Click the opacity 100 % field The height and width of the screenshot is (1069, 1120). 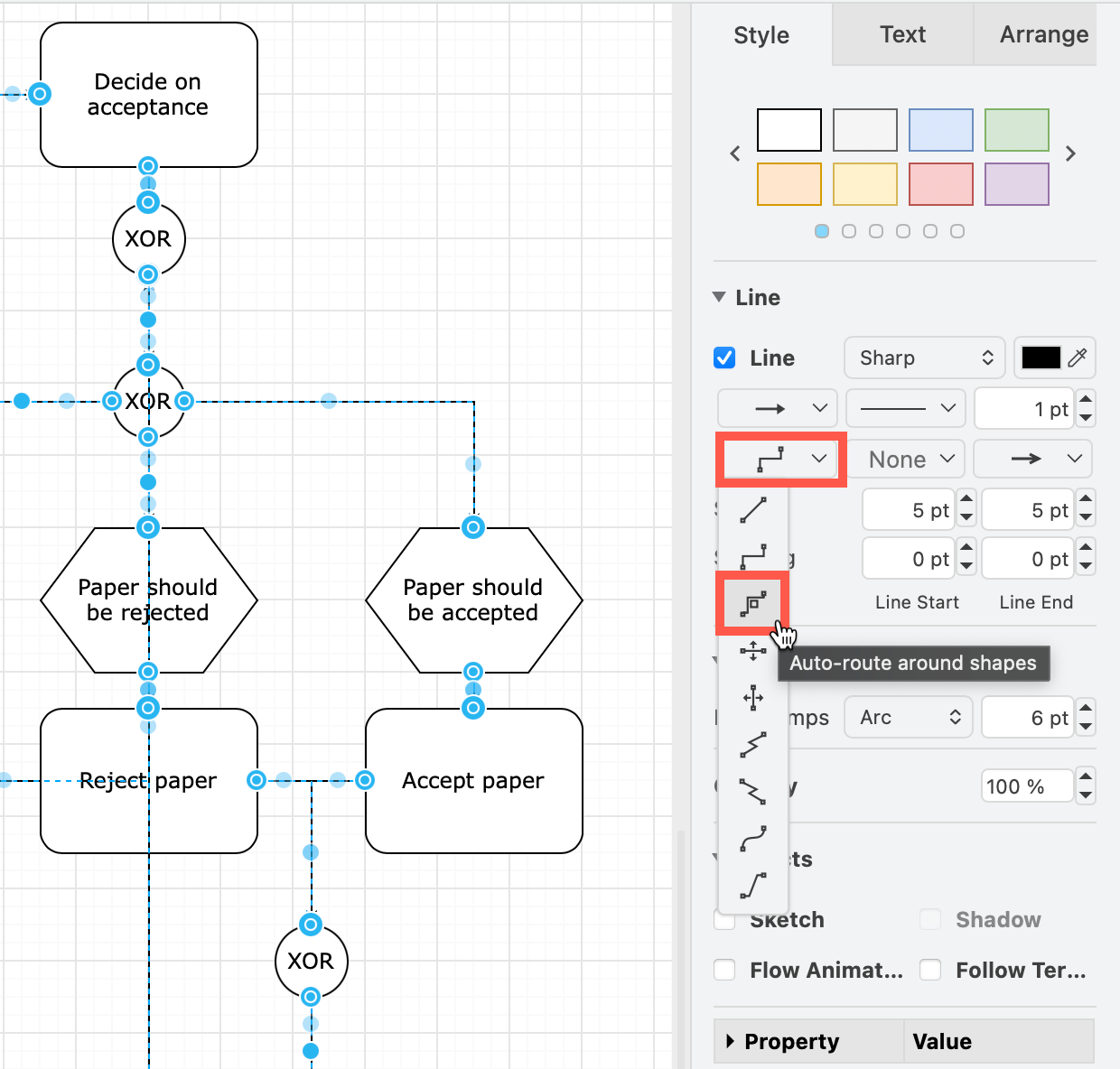[1028, 786]
